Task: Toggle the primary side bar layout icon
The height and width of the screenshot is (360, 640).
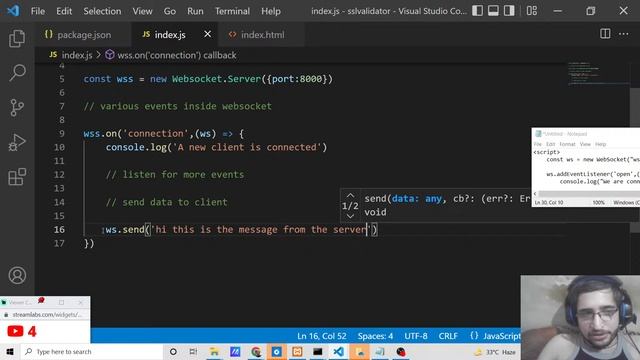Action: [477, 11]
